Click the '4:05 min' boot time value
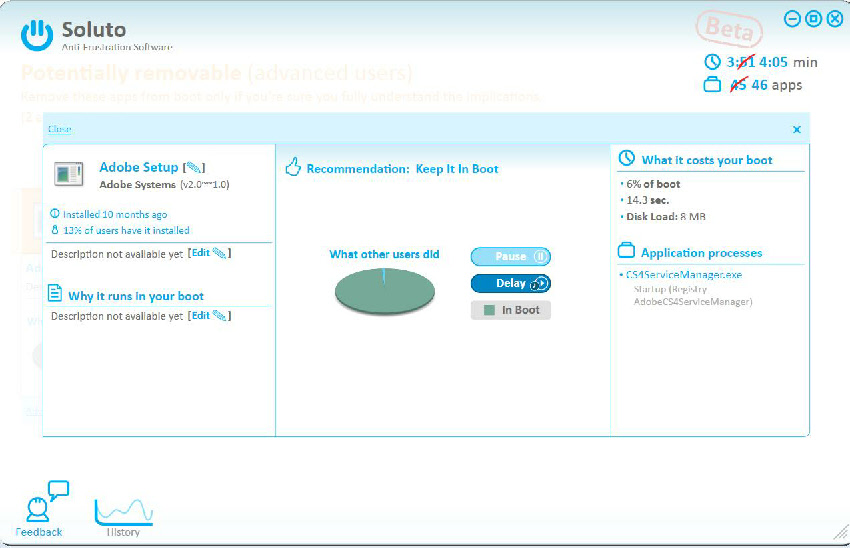 coord(788,62)
